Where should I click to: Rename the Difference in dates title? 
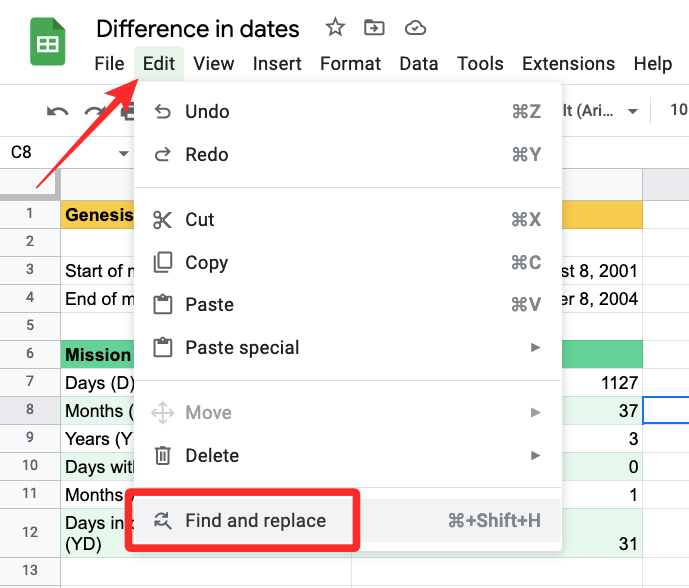(x=198, y=29)
